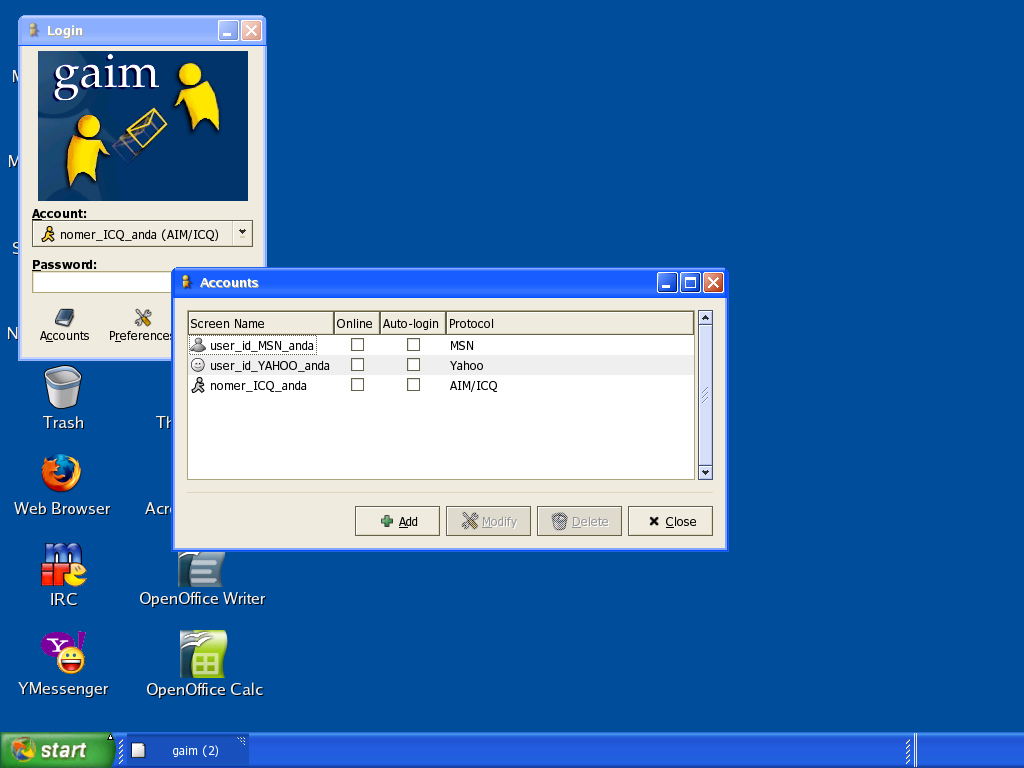Screen dimensions: 1024x768
Task: Click the Accounts window title bar icon
Action: click(x=186, y=282)
